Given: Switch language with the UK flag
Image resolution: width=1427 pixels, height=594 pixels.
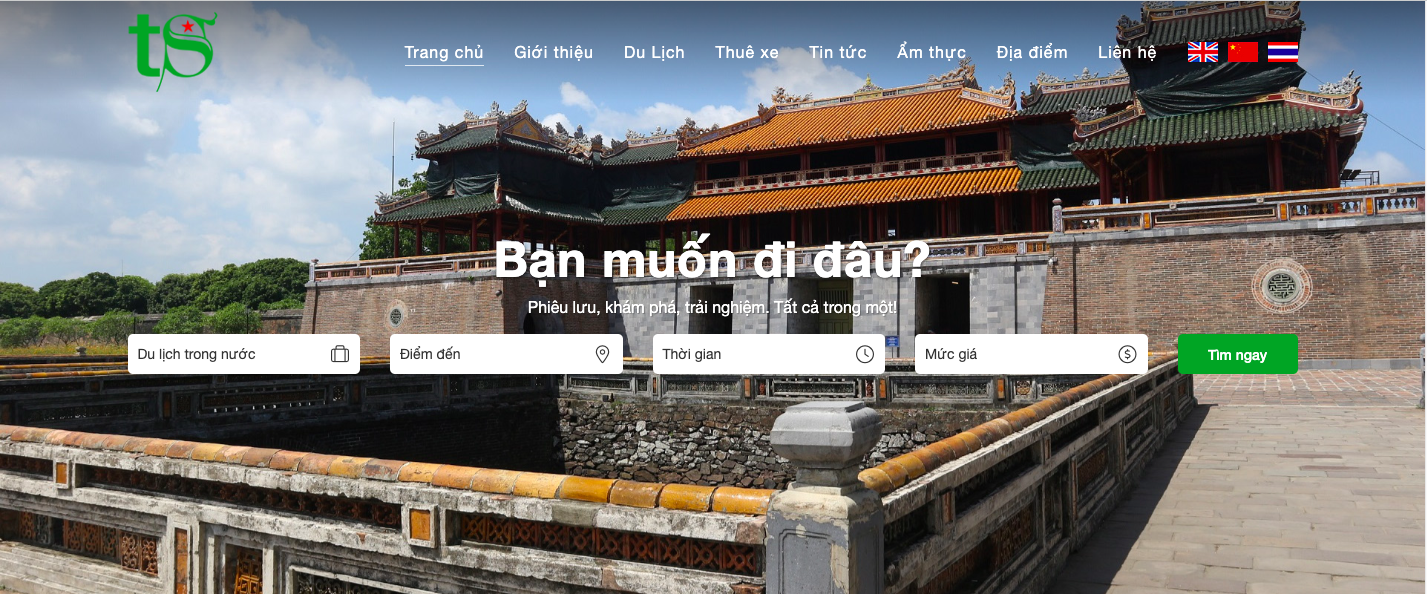Looking at the screenshot, I should [x=1202, y=52].
